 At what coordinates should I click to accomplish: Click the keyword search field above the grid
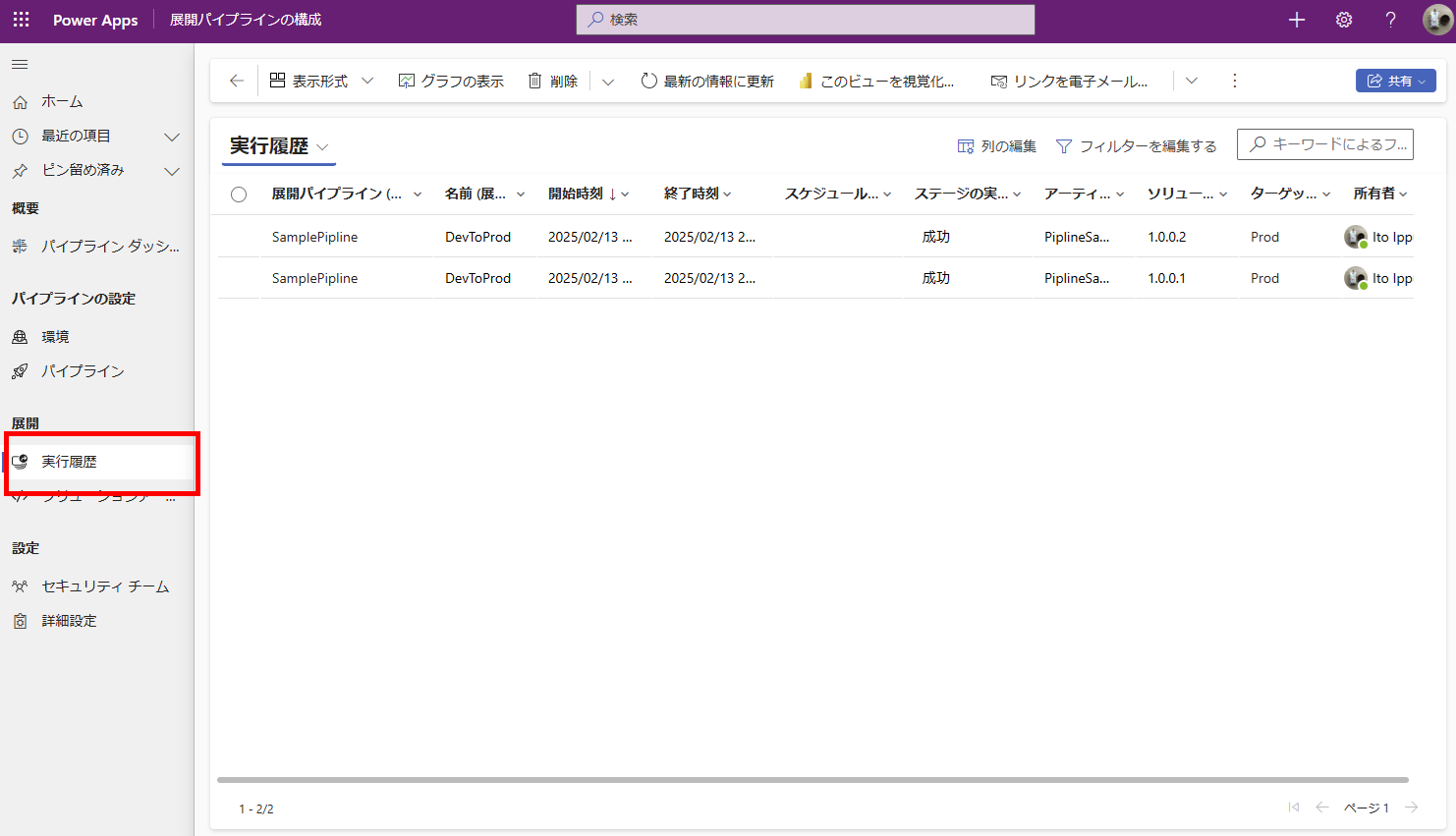tap(1325, 144)
